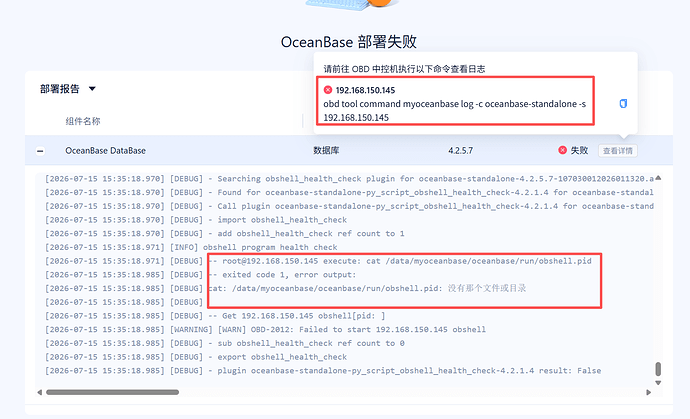The image size is (690, 419).
Task: Click the red error icon beside 192.168.150.145
Action: pyautogui.click(x=328, y=90)
